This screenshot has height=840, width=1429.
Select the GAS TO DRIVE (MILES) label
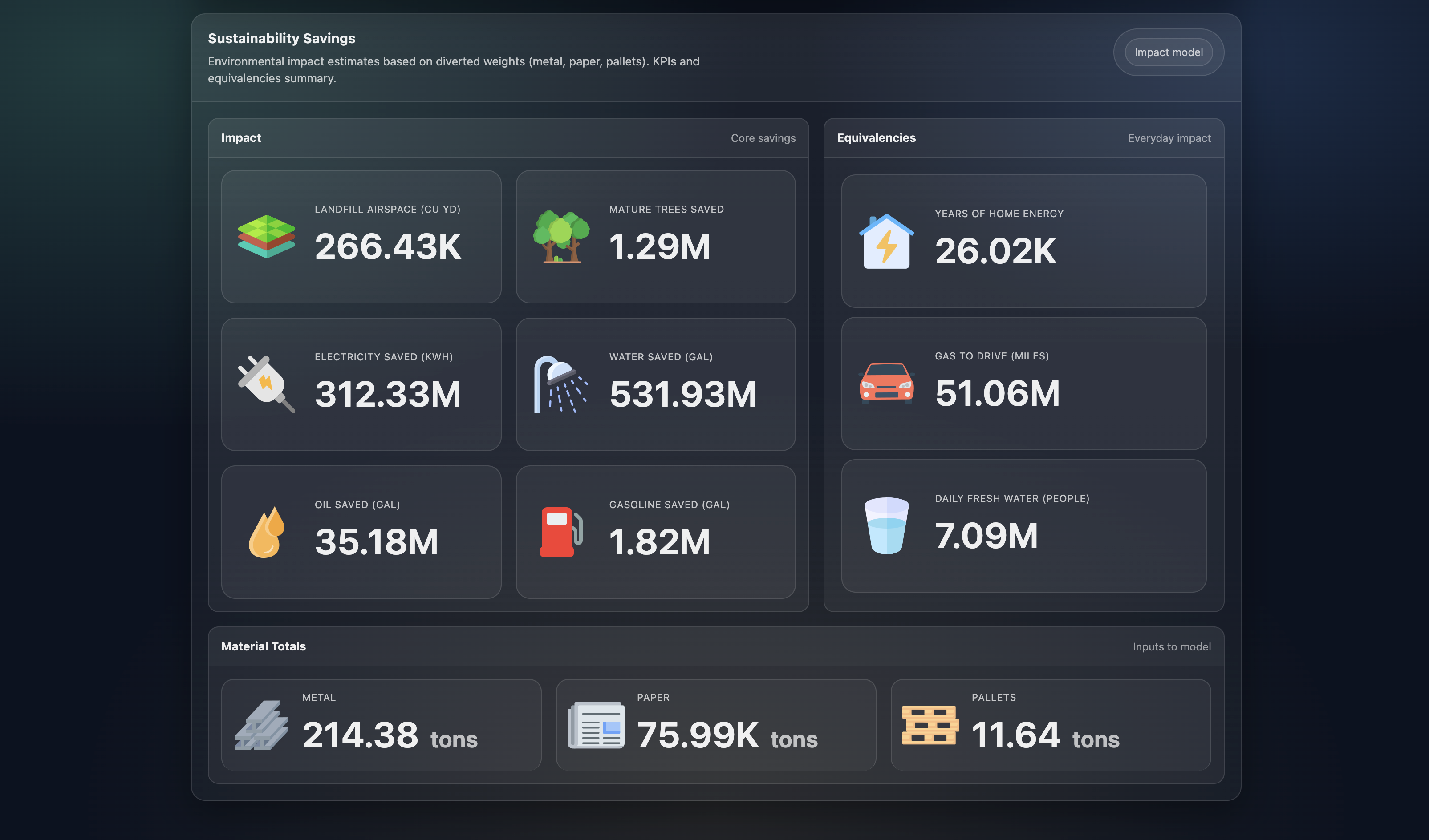pos(992,356)
